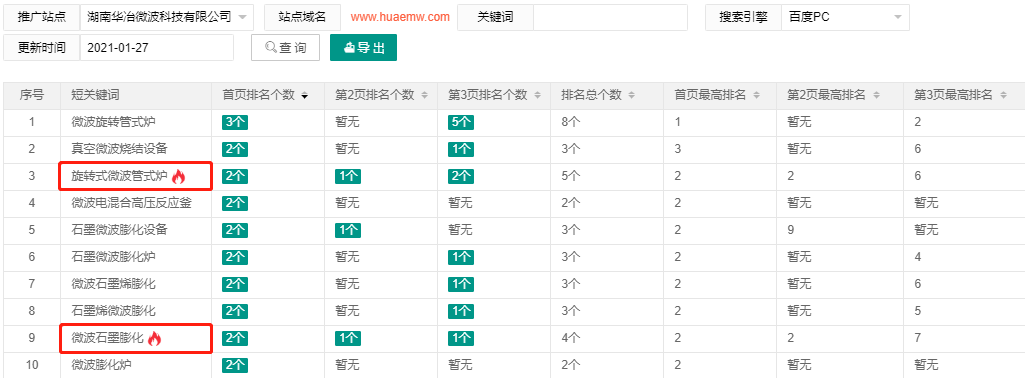This screenshot has width=1025, height=378.
Task: Click 8个 total for 微波旋转管式炉
Action: pyautogui.click(x=571, y=122)
